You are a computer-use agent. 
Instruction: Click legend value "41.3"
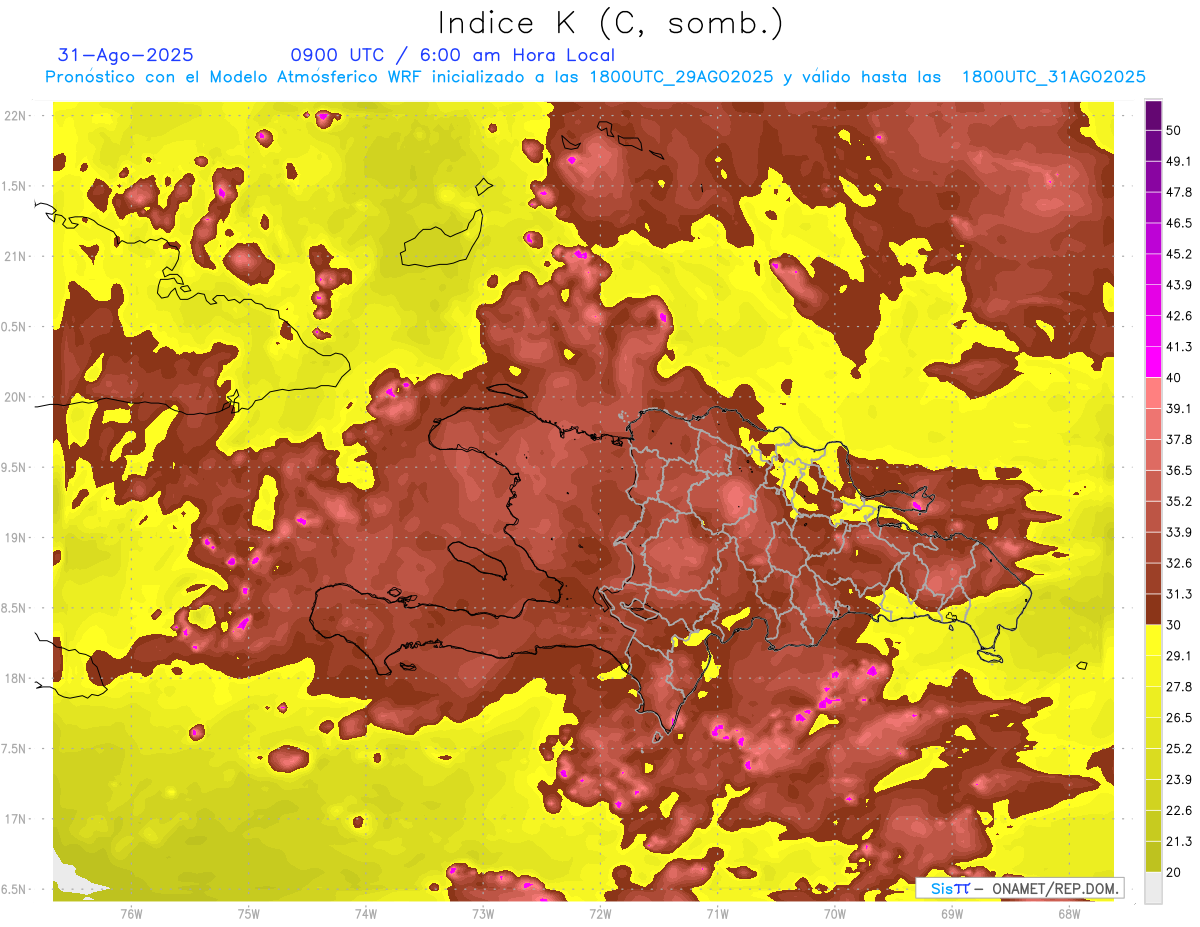point(1179,347)
